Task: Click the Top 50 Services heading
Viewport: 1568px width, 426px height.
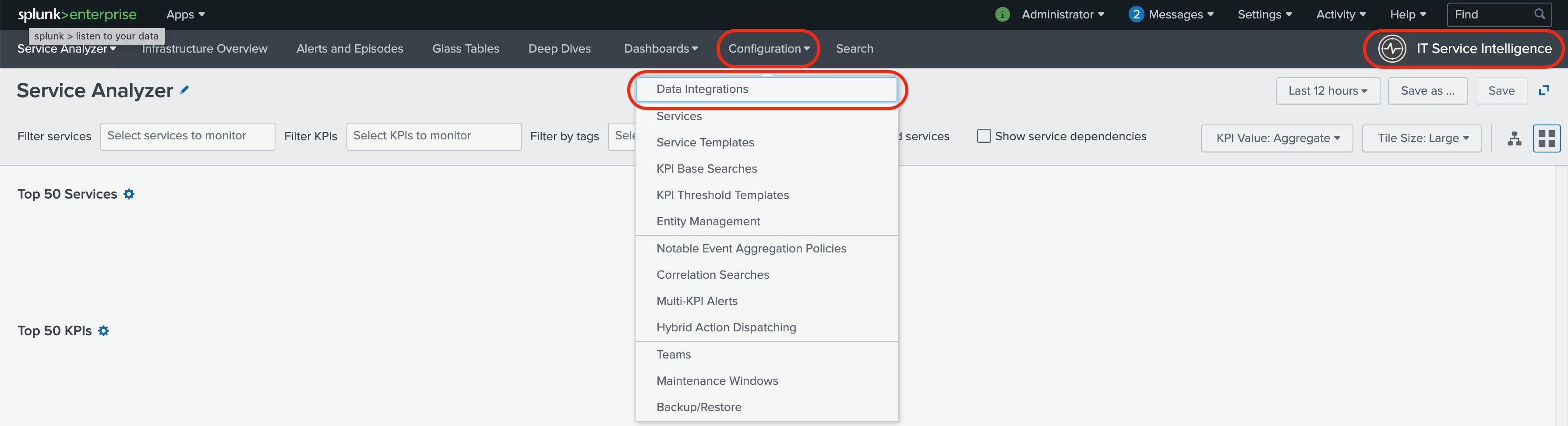Action: click(x=67, y=194)
